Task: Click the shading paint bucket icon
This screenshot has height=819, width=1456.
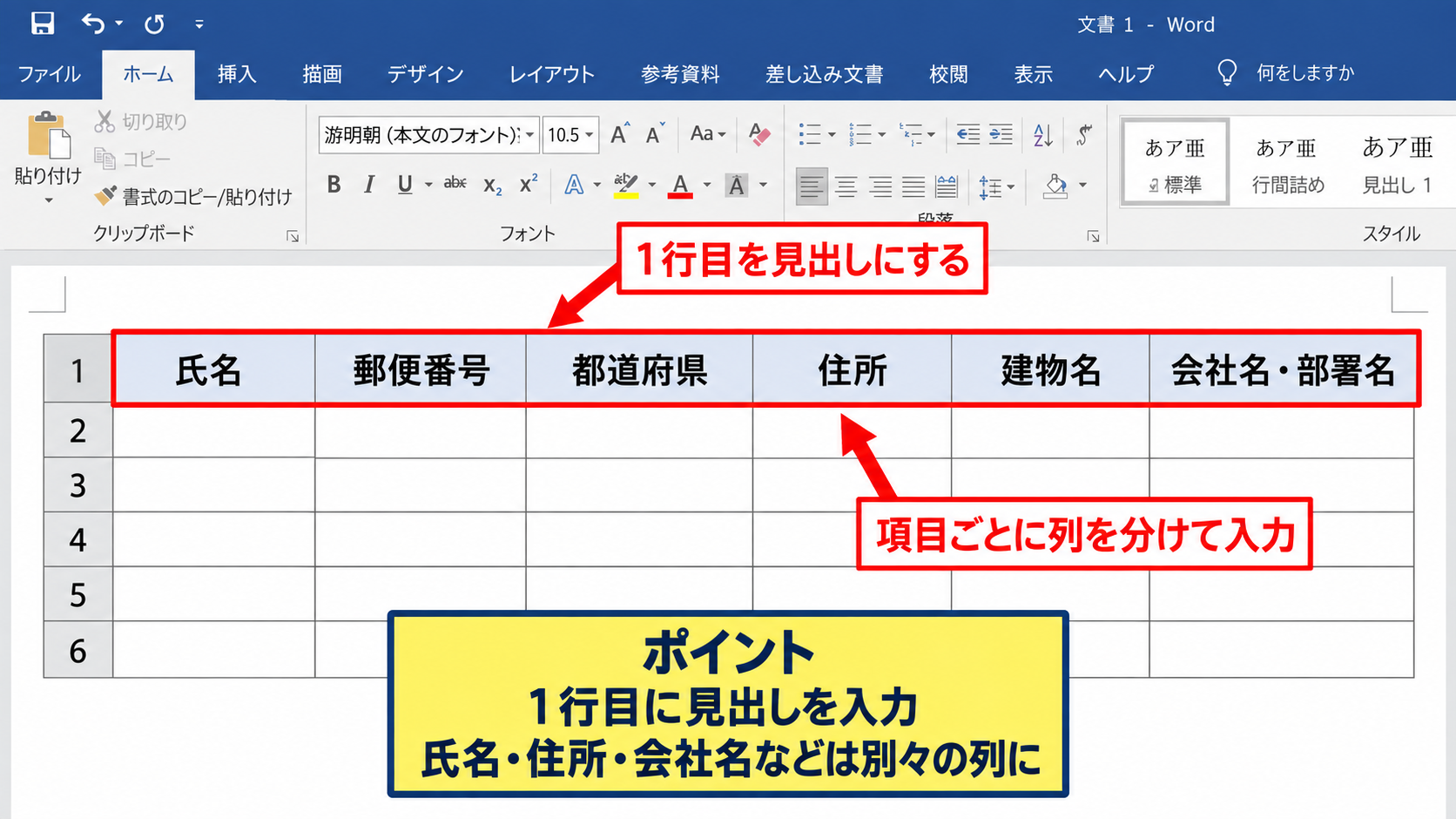Action: (1055, 186)
